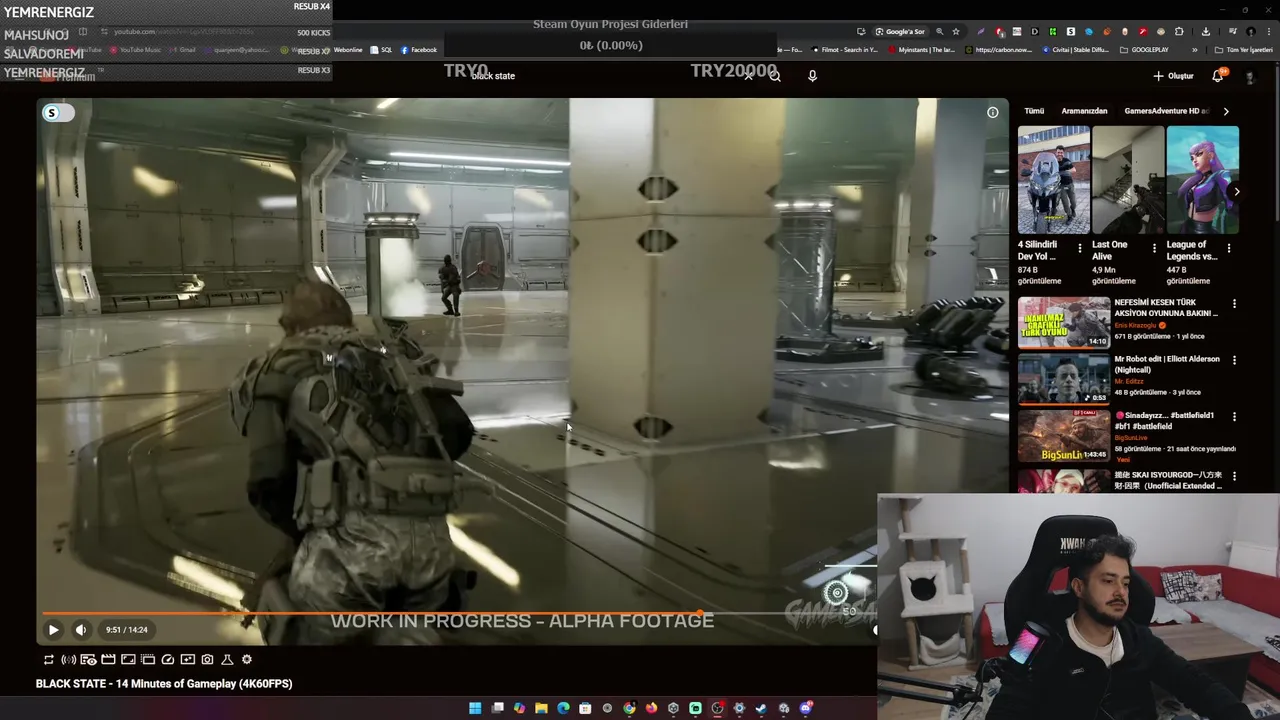The image size is (1280, 720).
Task: Open File Explorer from taskbar
Action: coord(541,708)
